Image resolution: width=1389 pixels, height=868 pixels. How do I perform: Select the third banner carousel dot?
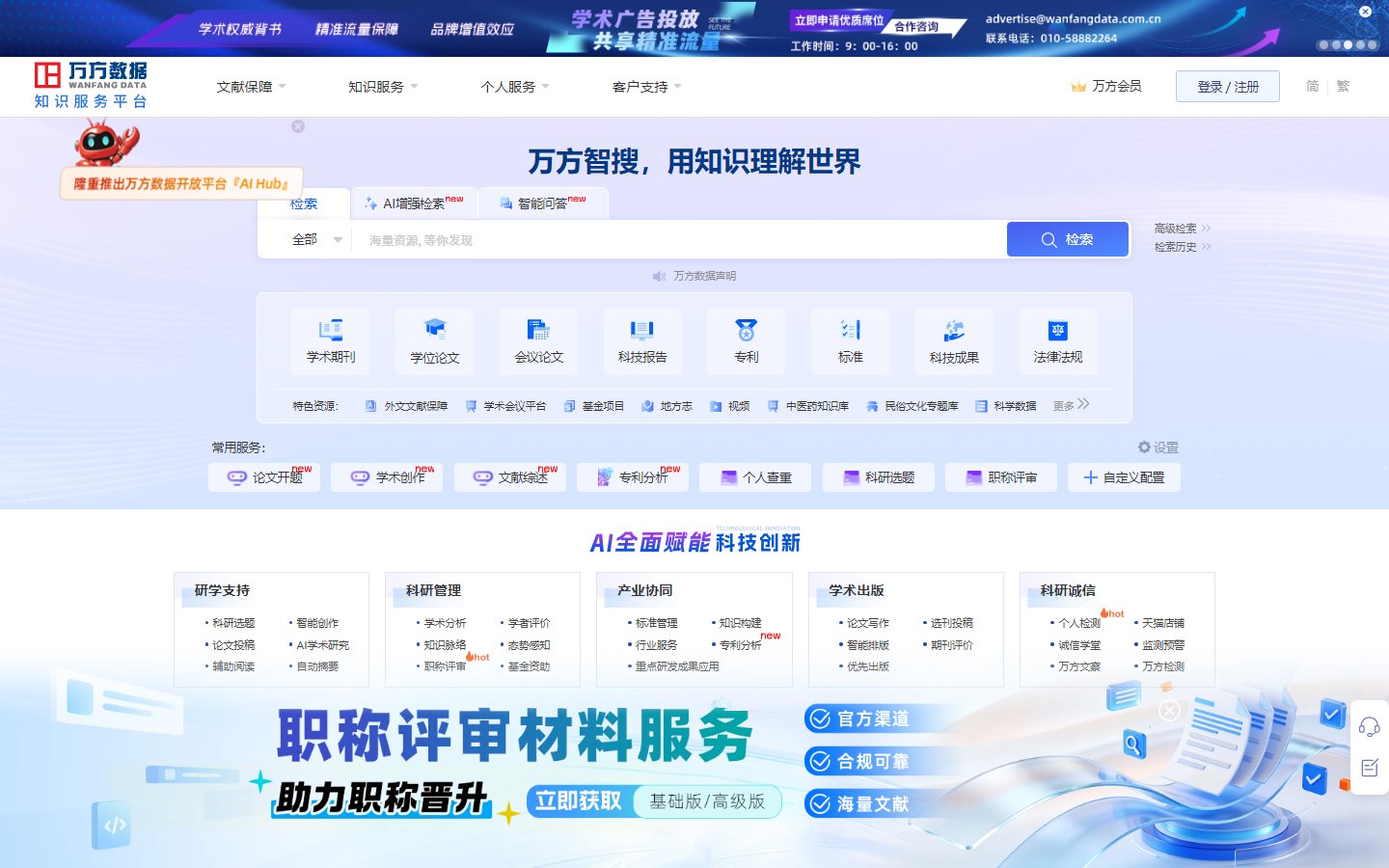[x=1348, y=44]
